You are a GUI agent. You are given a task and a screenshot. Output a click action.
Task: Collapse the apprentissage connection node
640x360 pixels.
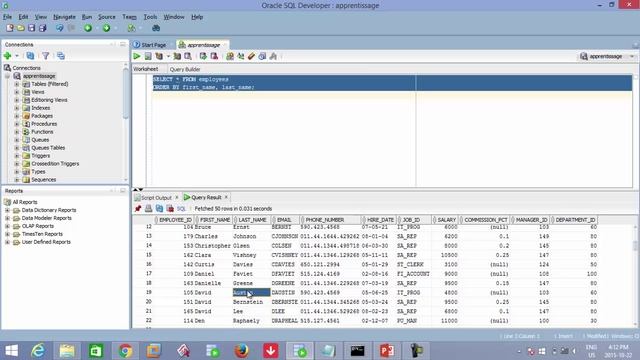point(7,76)
